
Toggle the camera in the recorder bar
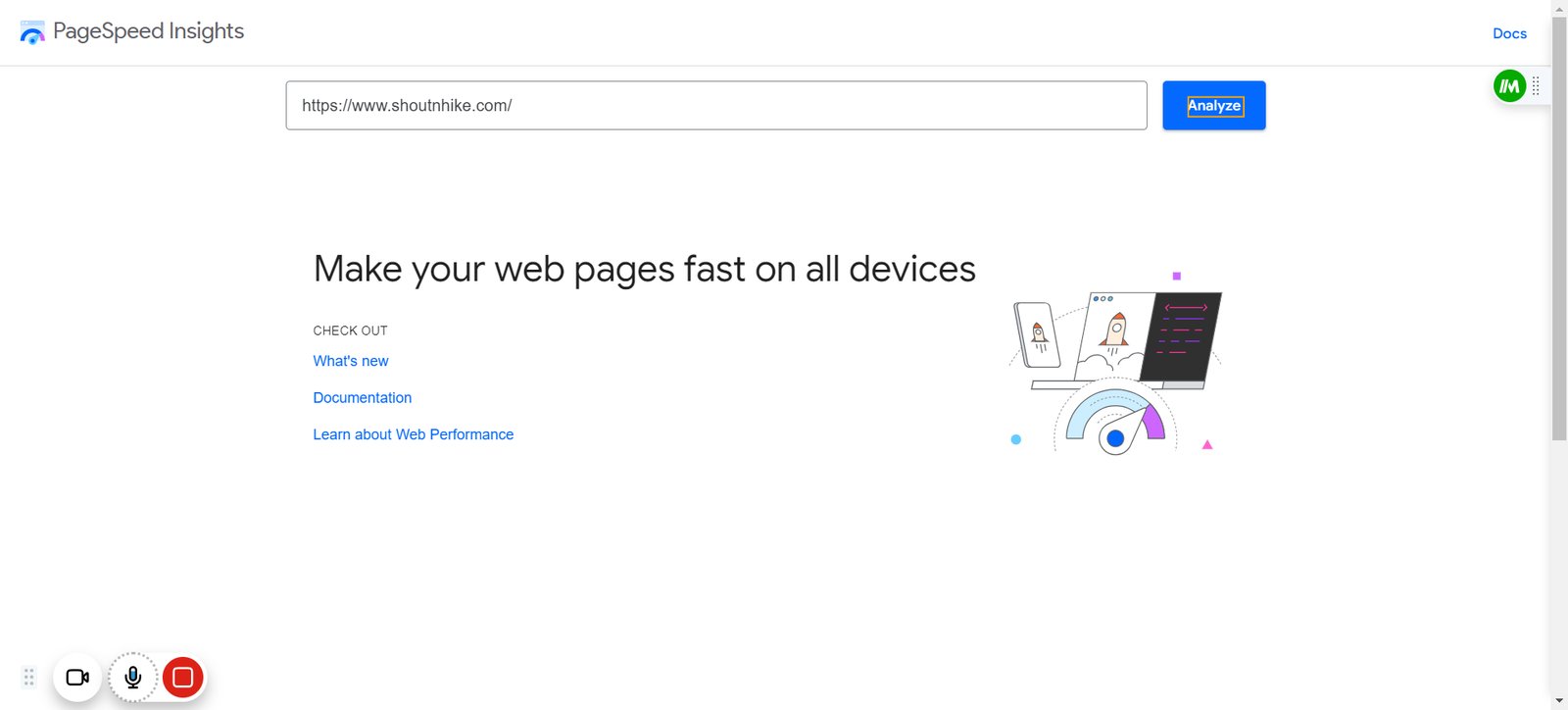pos(77,678)
